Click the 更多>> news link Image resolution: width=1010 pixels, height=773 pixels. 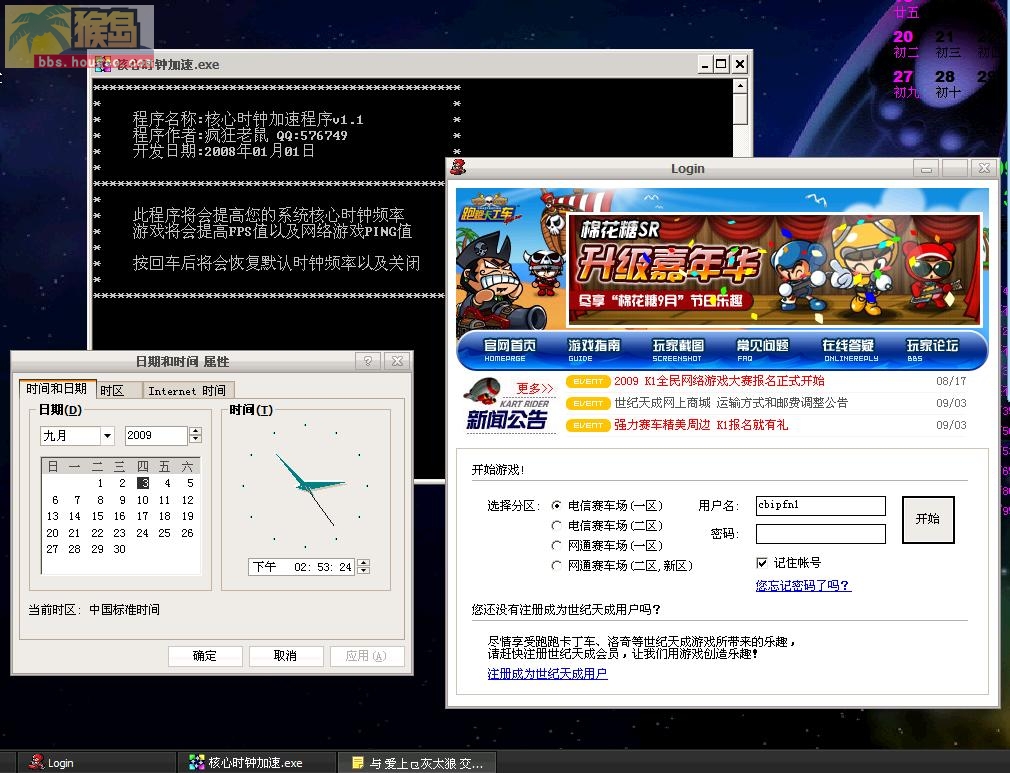[x=535, y=388]
